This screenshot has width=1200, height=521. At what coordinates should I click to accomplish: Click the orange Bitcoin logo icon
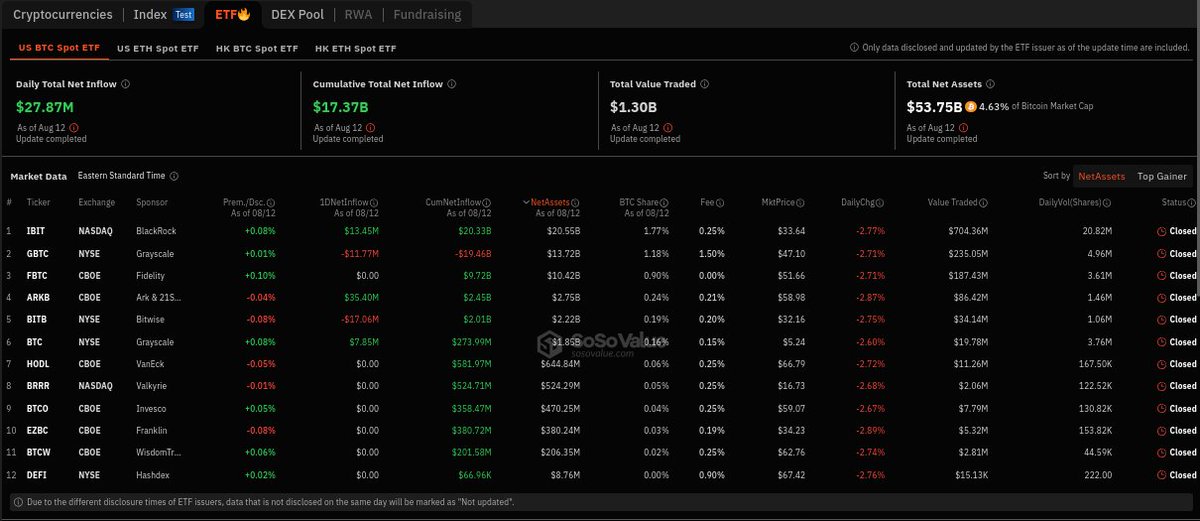pyautogui.click(x=971, y=106)
